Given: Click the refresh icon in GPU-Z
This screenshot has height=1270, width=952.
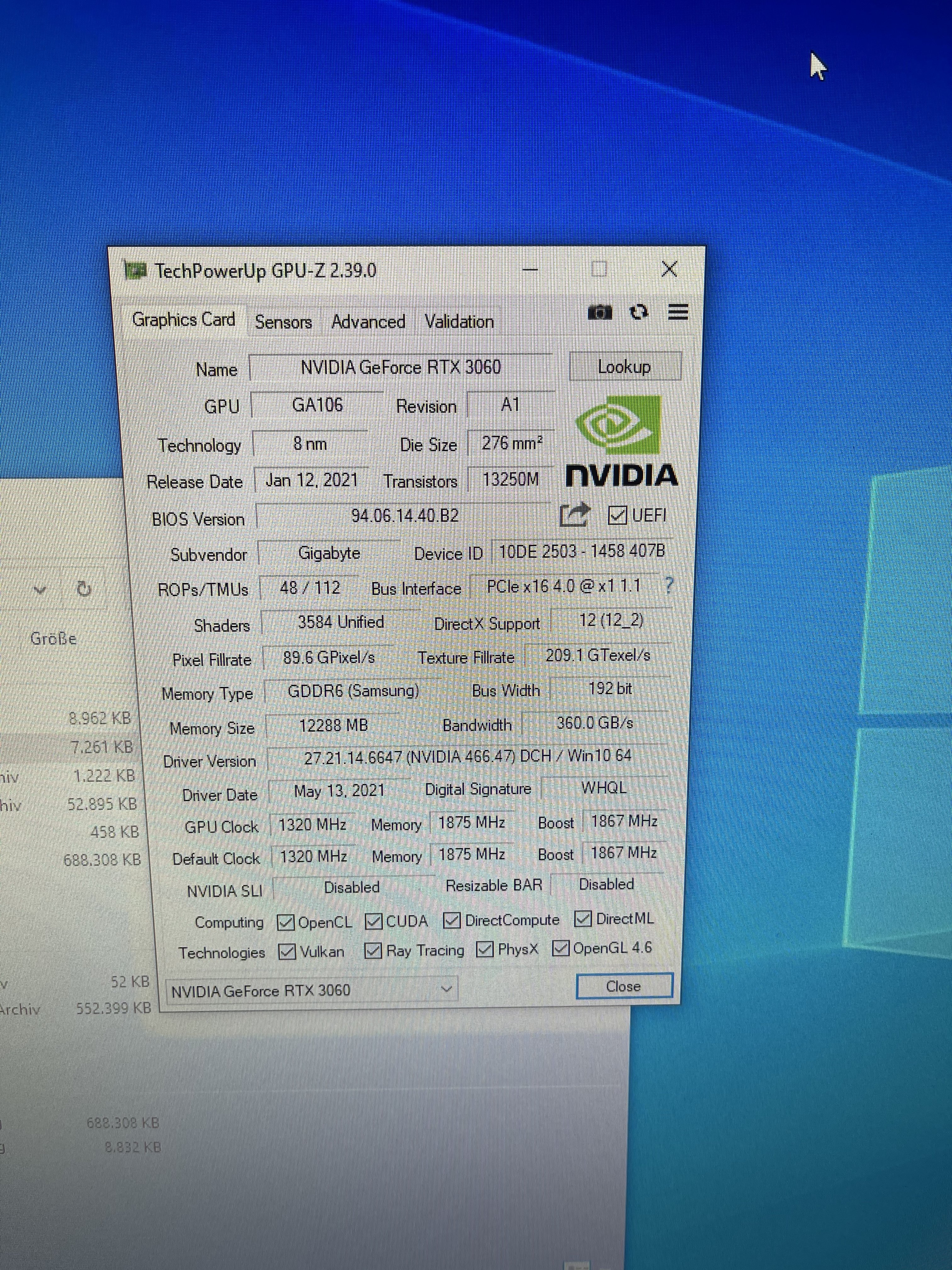Looking at the screenshot, I should pos(639,312).
